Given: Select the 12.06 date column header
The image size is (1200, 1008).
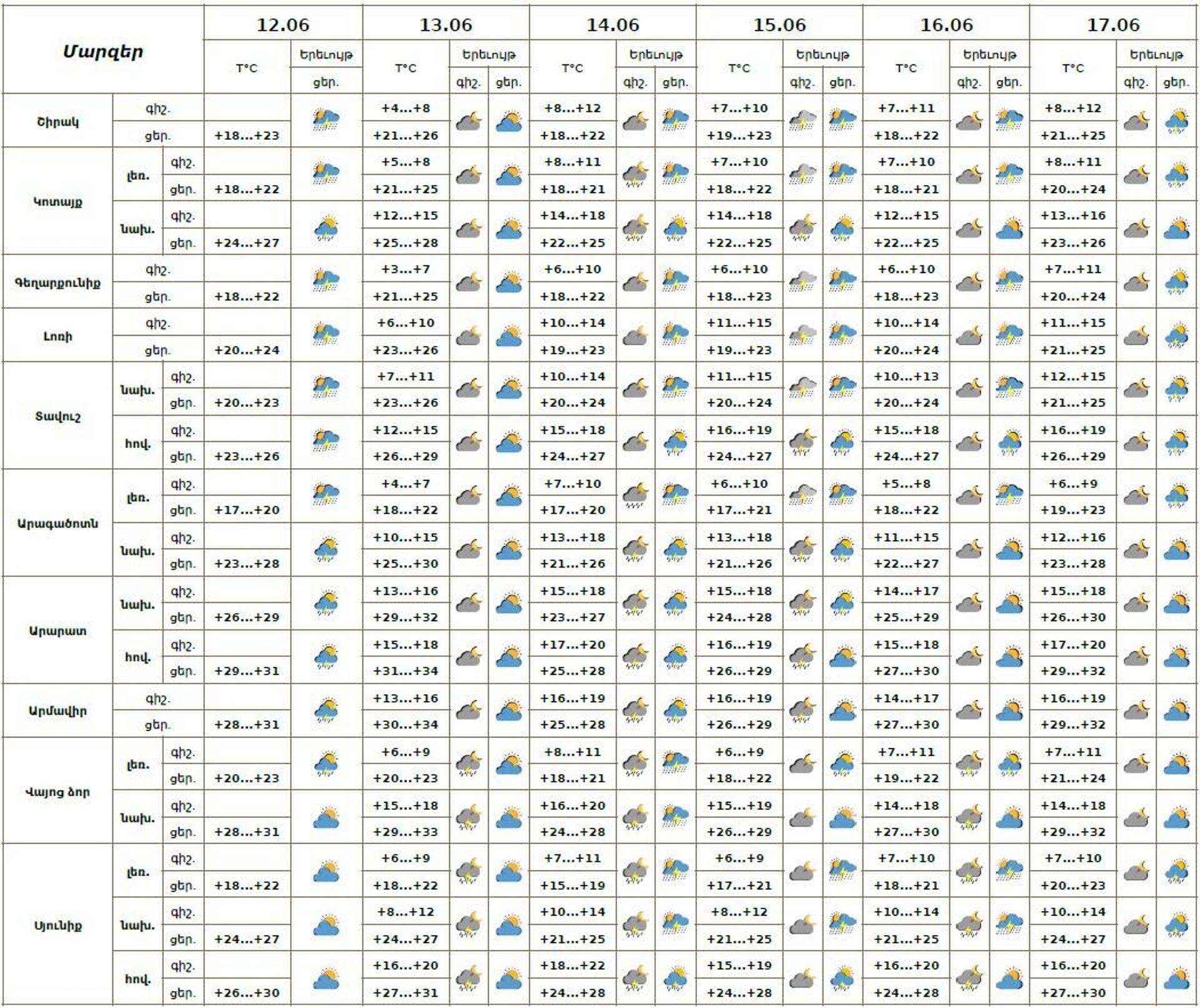Looking at the screenshot, I should tap(283, 25).
